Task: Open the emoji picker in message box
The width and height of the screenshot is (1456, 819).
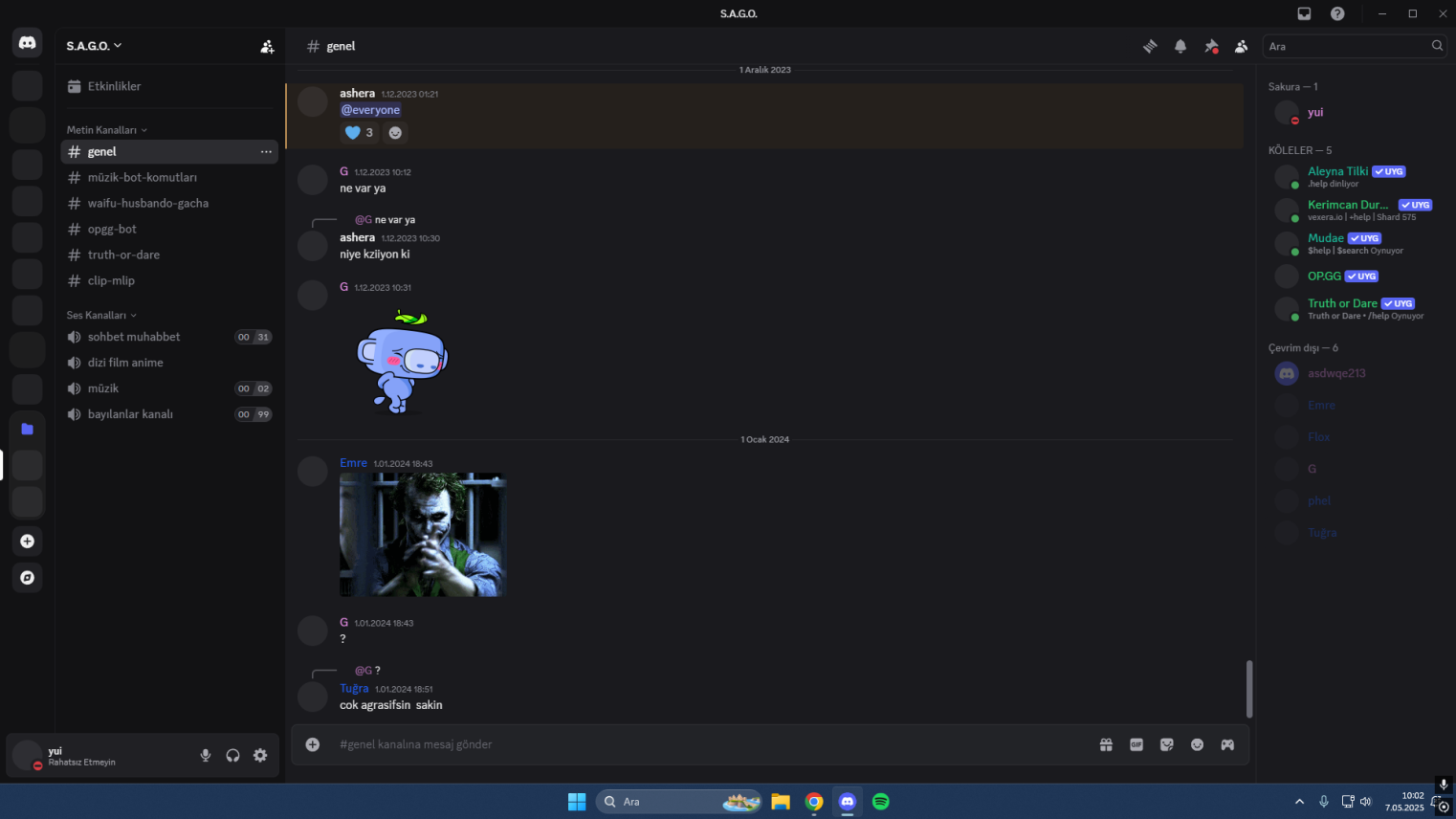Action: pyautogui.click(x=1197, y=744)
